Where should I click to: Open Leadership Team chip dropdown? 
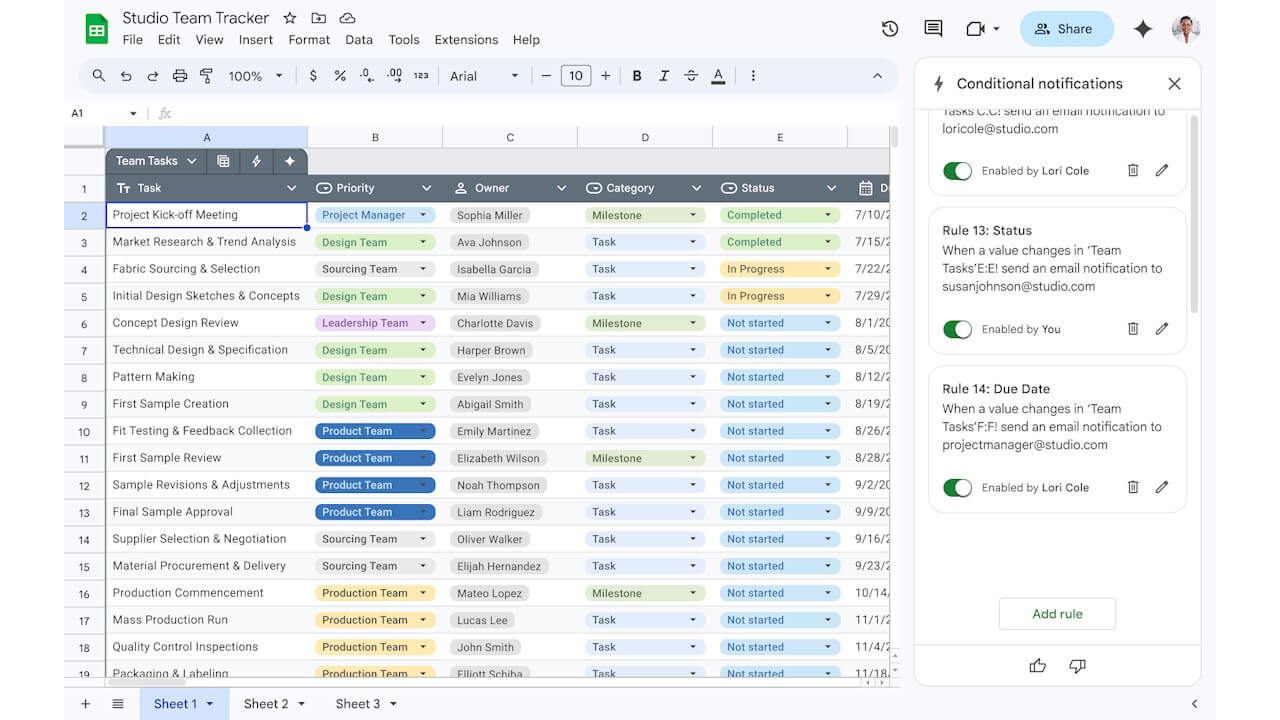(424, 323)
